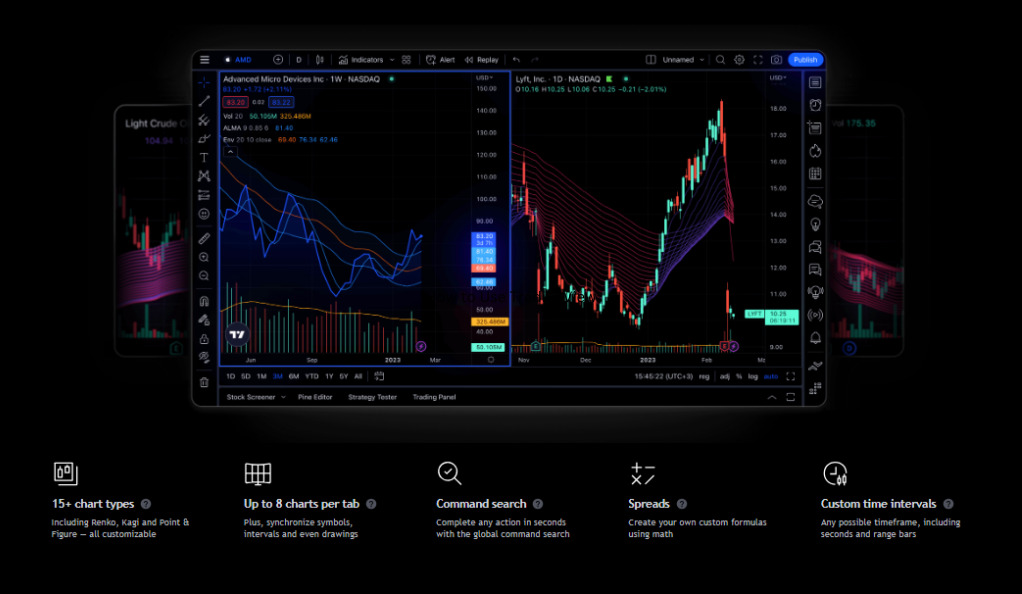Select the All date range
The image size is (1022, 594).
[x=358, y=376]
